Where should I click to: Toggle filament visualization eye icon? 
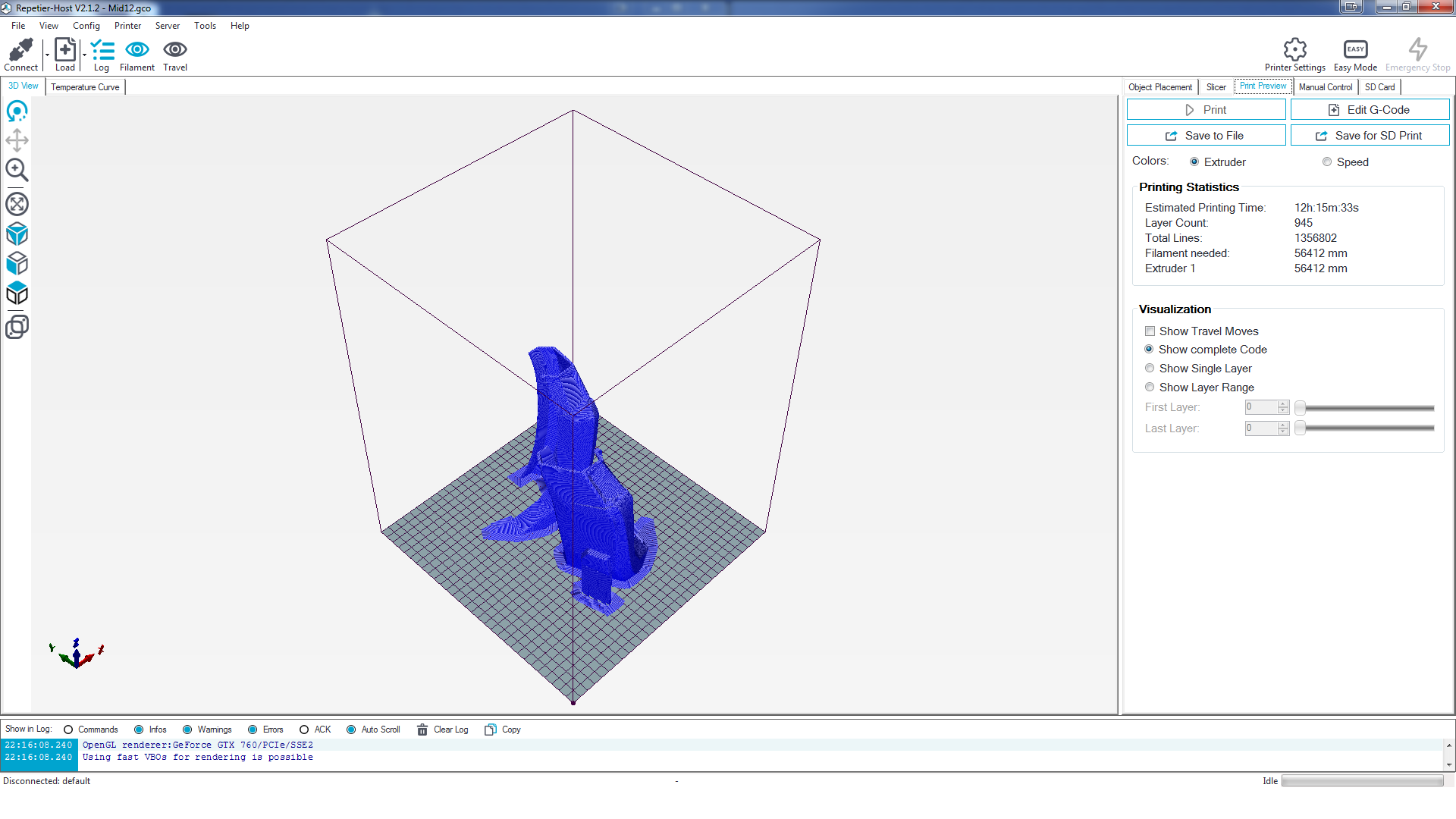point(136,50)
